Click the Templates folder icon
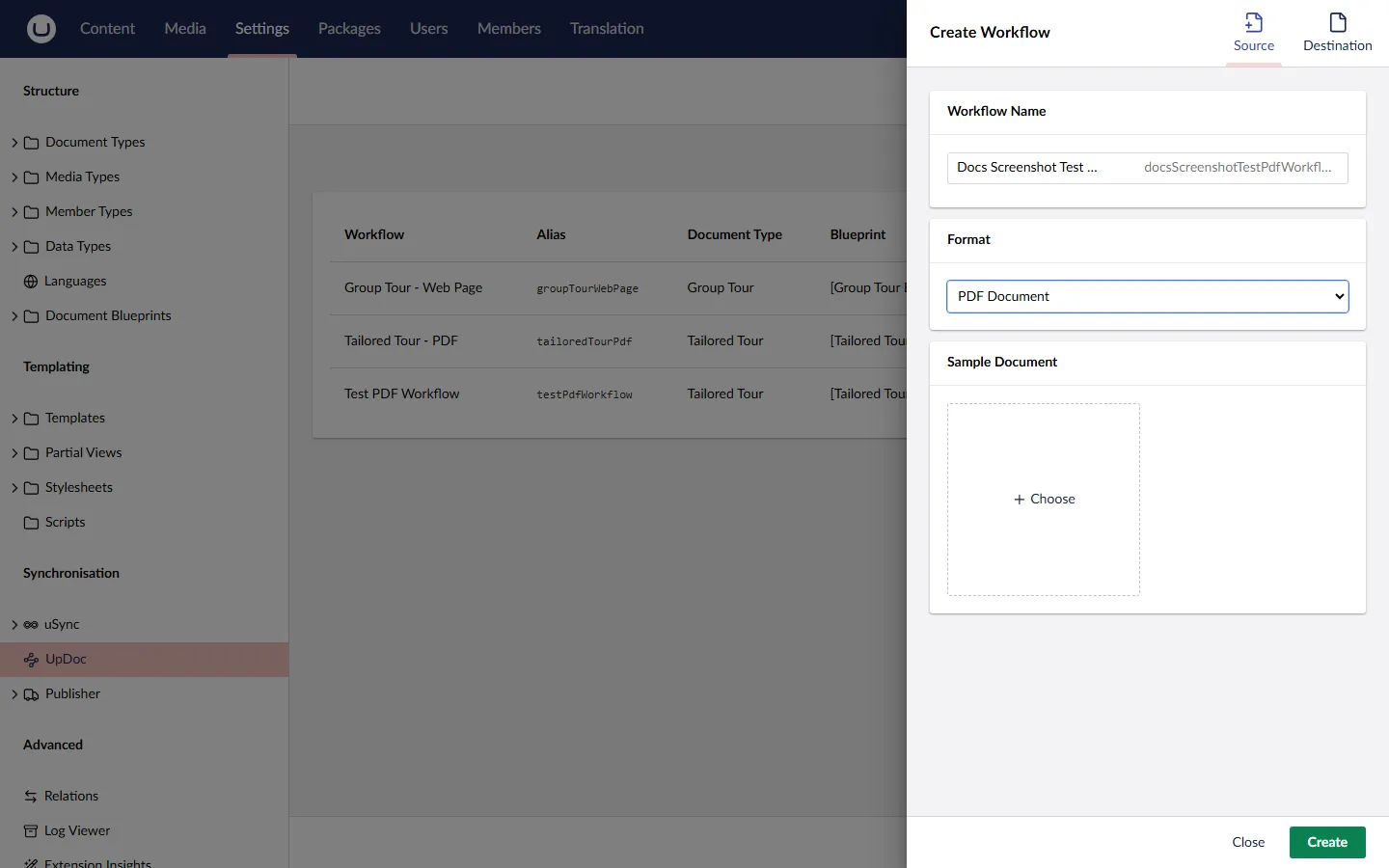Image resolution: width=1389 pixels, height=868 pixels. pyautogui.click(x=31, y=419)
